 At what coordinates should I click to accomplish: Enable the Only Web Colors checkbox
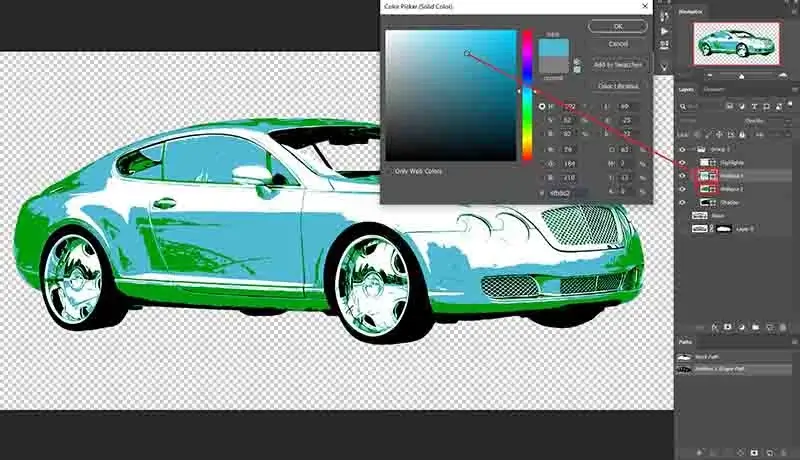[x=389, y=171]
